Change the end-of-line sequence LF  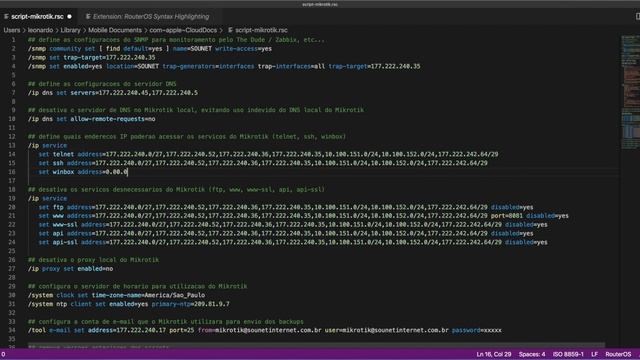tap(594, 354)
